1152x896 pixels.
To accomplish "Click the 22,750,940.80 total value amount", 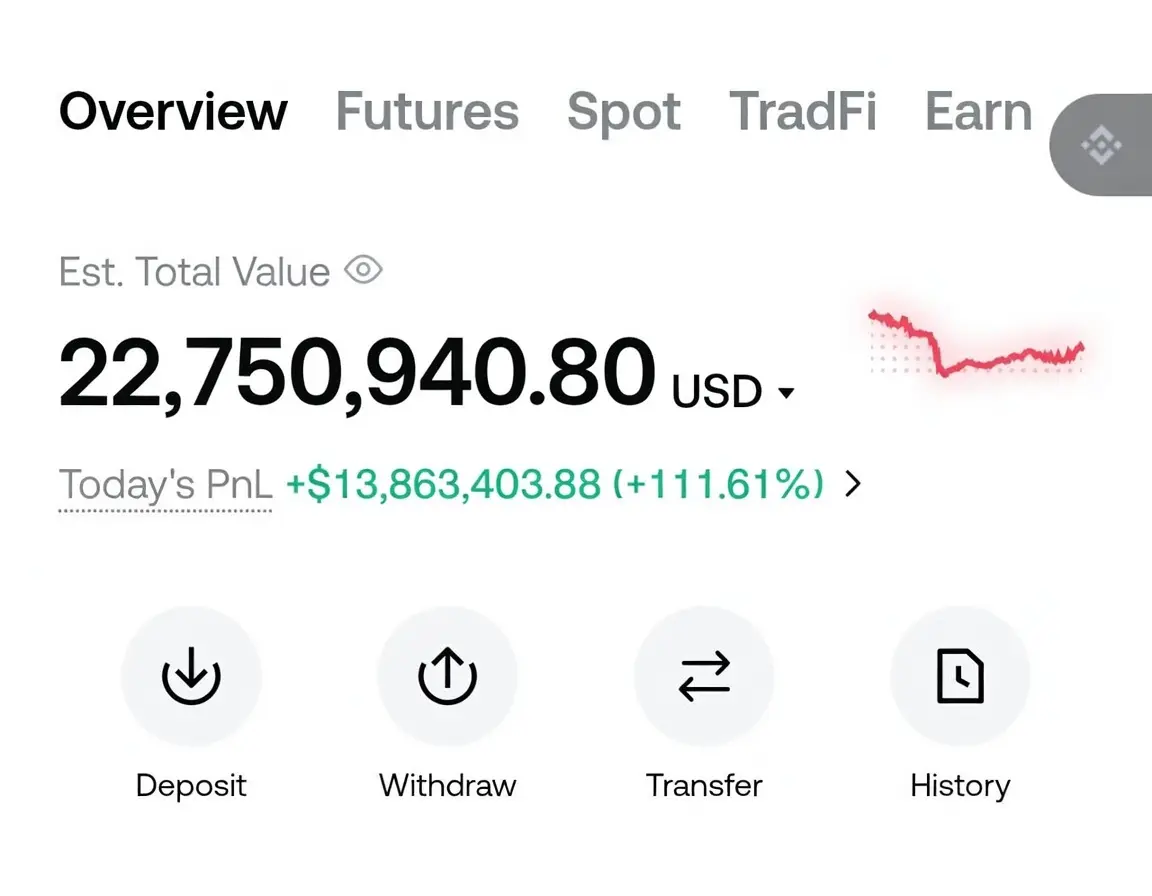I will [x=357, y=372].
